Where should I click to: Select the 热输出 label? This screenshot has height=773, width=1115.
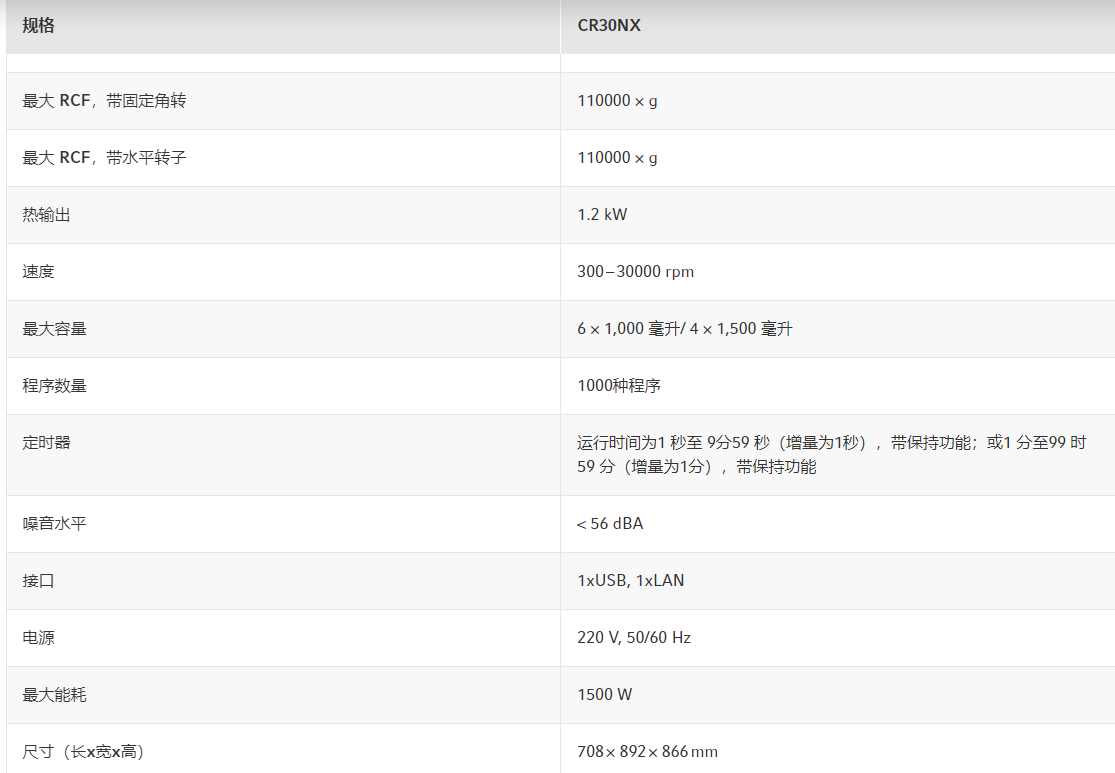tap(47, 215)
